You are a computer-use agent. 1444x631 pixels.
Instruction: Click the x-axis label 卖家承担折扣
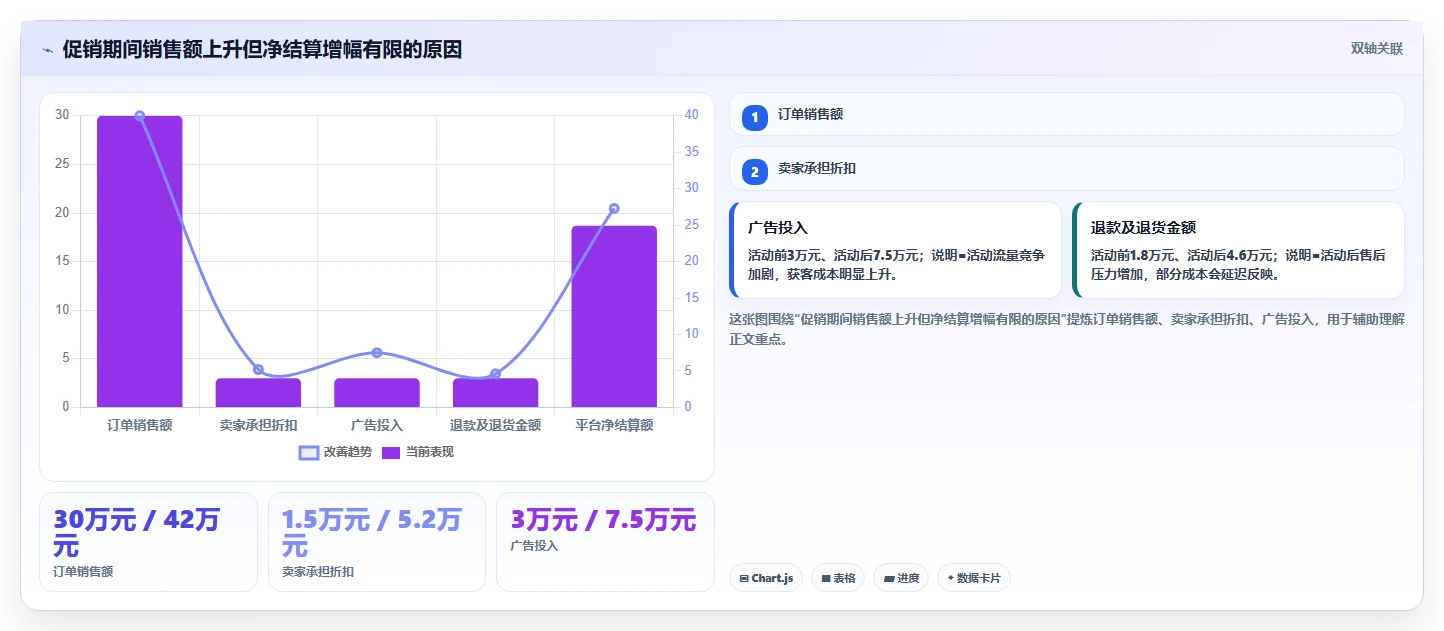coord(258,425)
